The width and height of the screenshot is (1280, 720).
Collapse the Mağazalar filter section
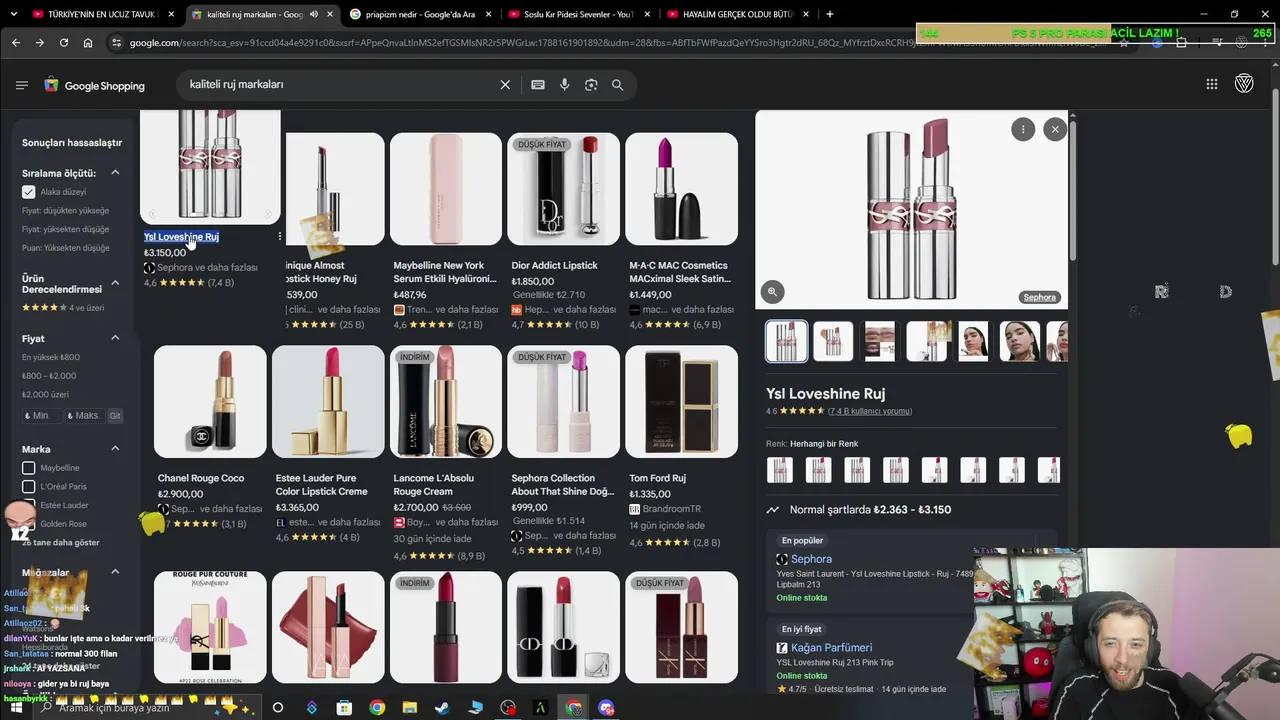[115, 572]
